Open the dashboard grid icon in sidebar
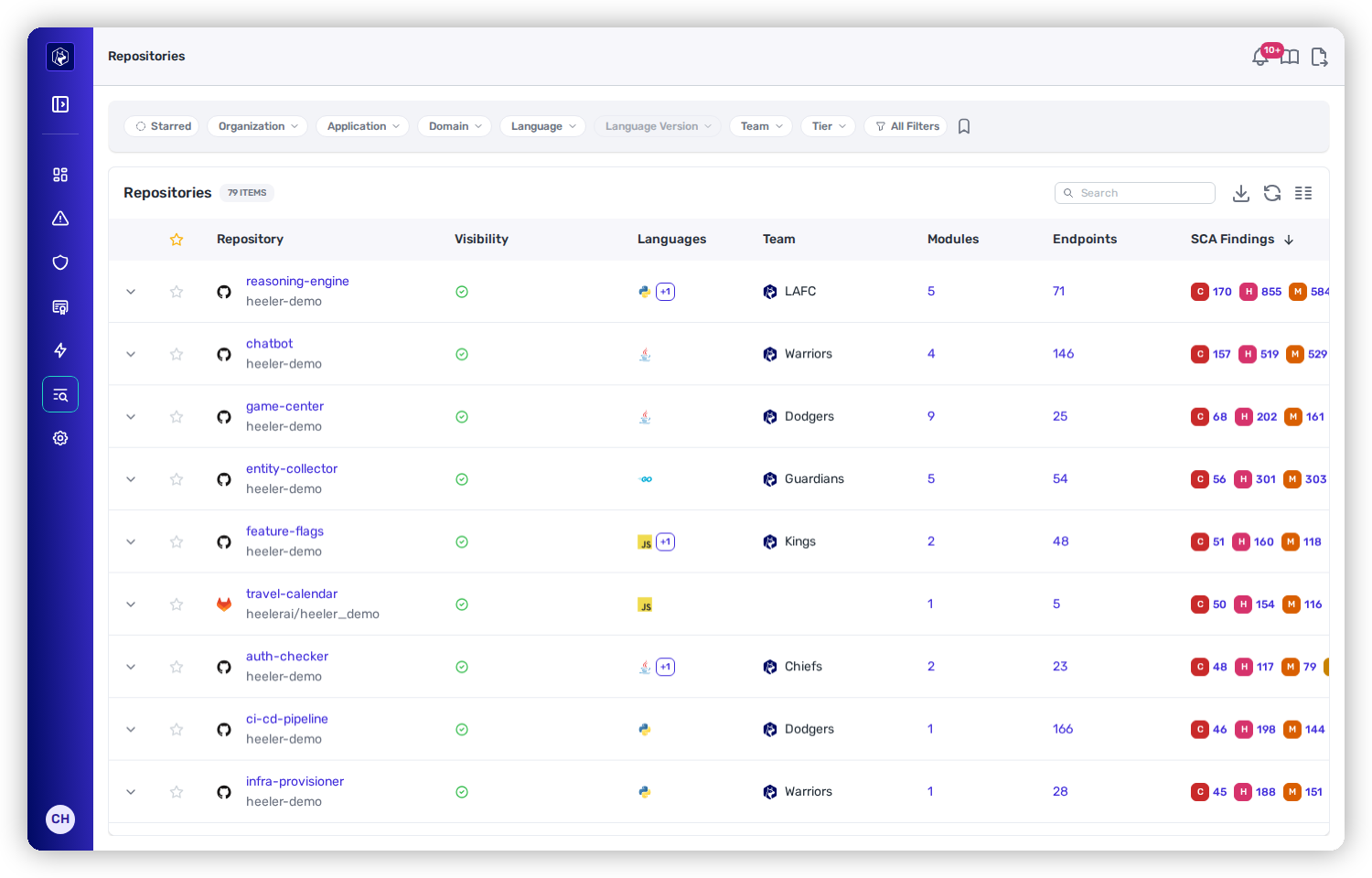The width and height of the screenshot is (1372, 878). (60, 175)
